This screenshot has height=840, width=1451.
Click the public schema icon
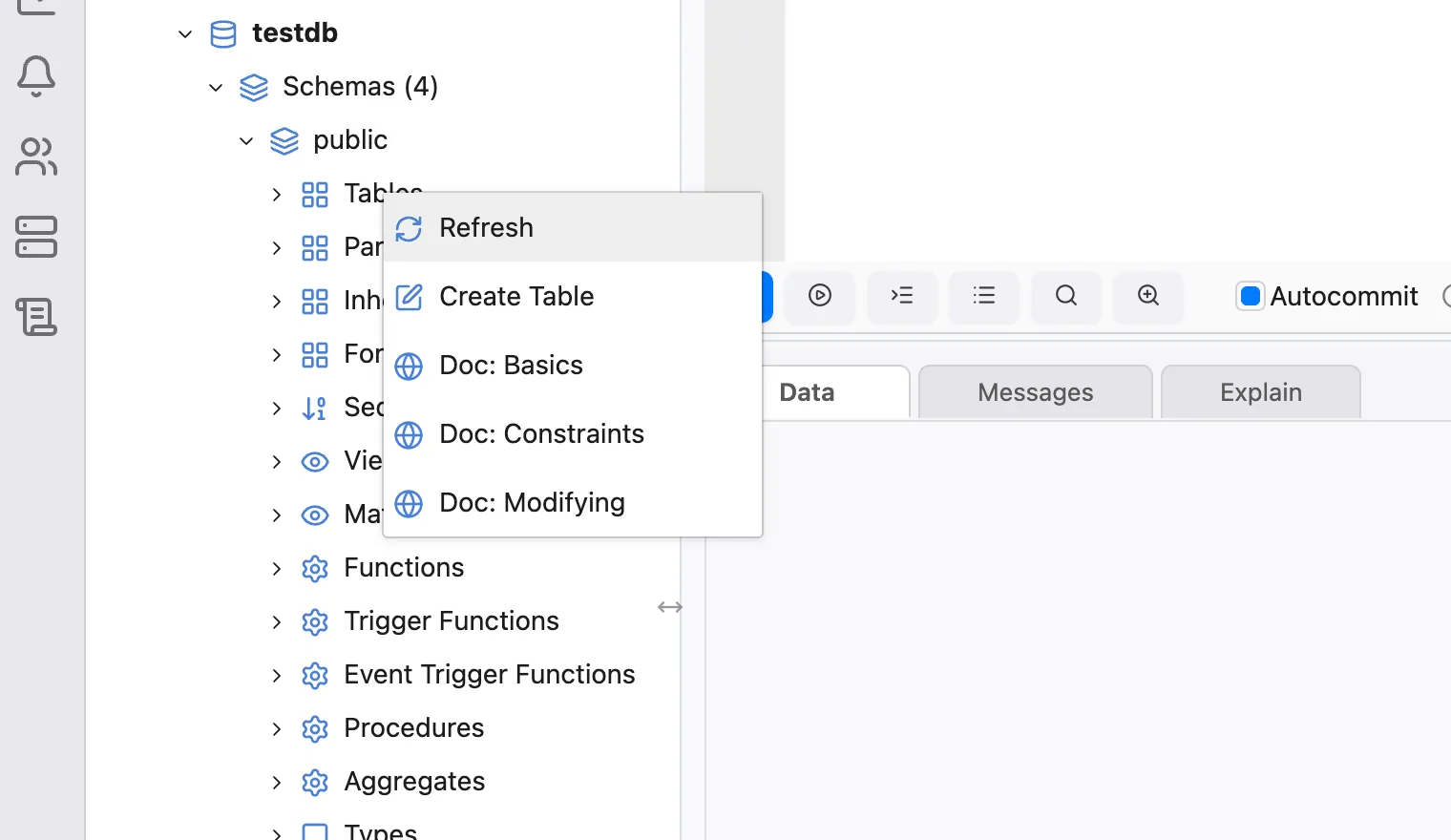284,141
